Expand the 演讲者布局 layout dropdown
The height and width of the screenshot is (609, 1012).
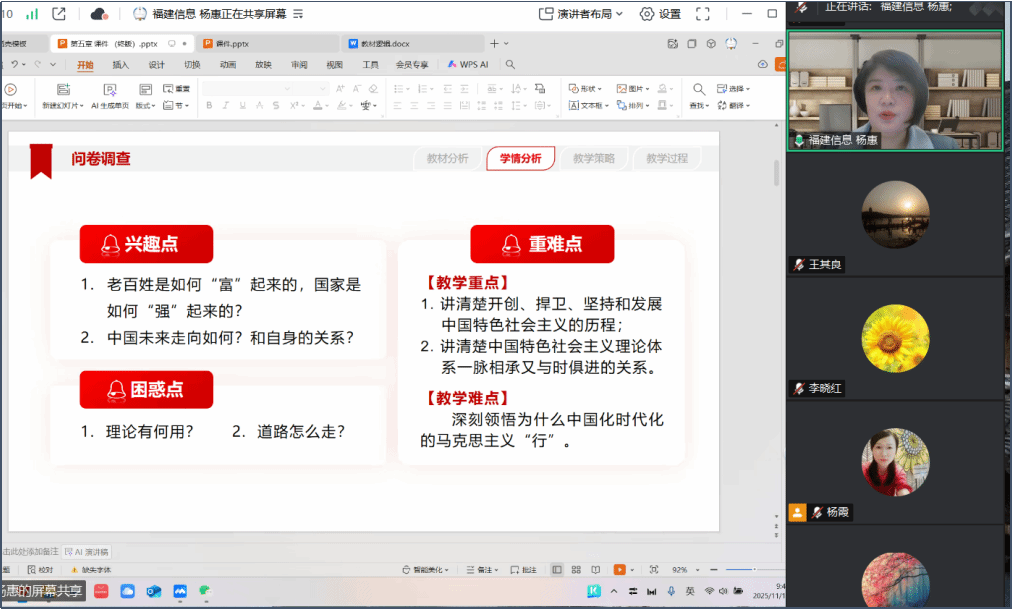tap(581, 14)
